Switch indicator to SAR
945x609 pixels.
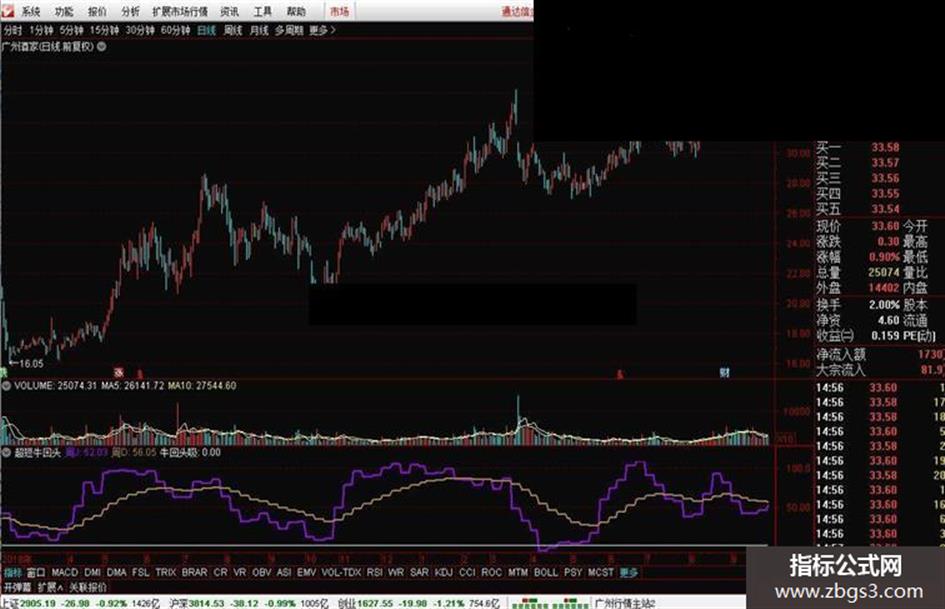[419, 573]
